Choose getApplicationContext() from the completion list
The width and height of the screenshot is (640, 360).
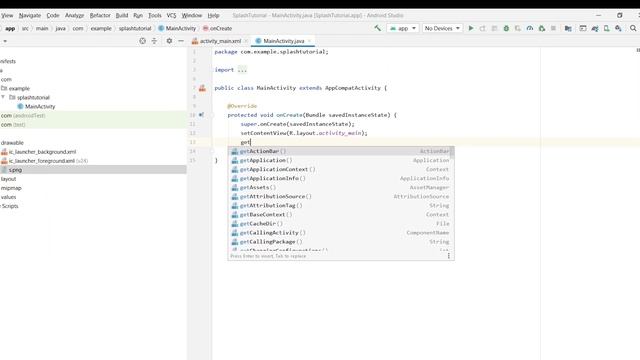[341, 169]
